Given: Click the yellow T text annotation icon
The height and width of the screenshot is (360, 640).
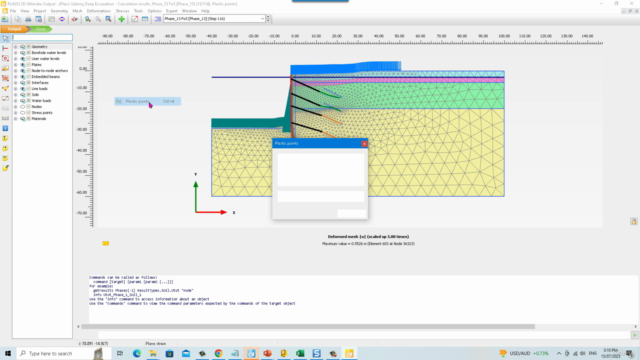Looking at the screenshot, I should pyautogui.click(x=5, y=138).
